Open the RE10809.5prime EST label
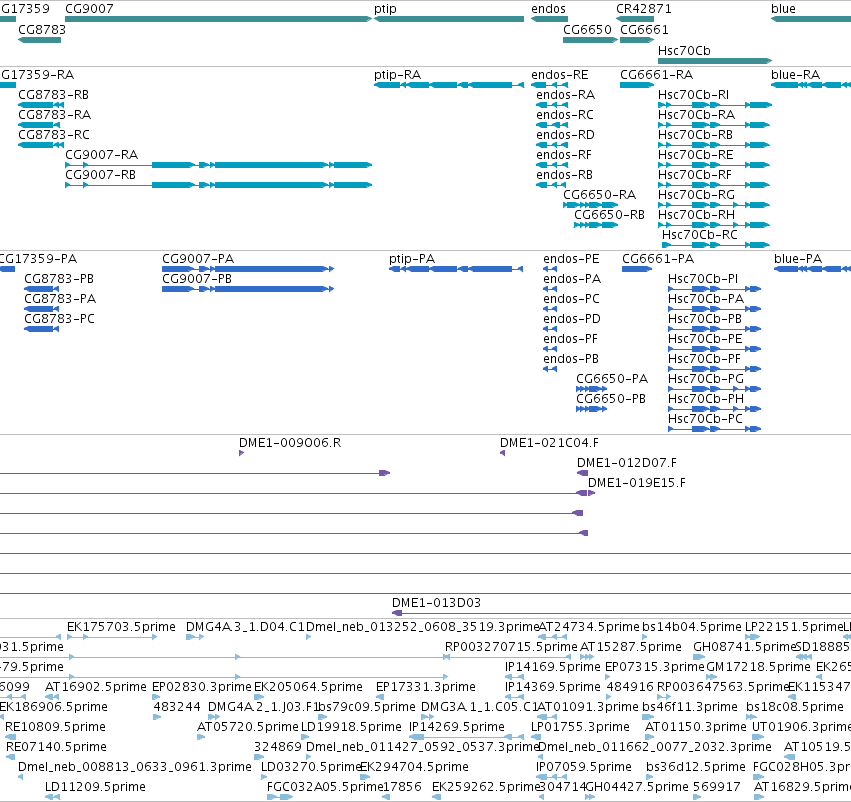This screenshot has height=802, width=851. point(55,727)
